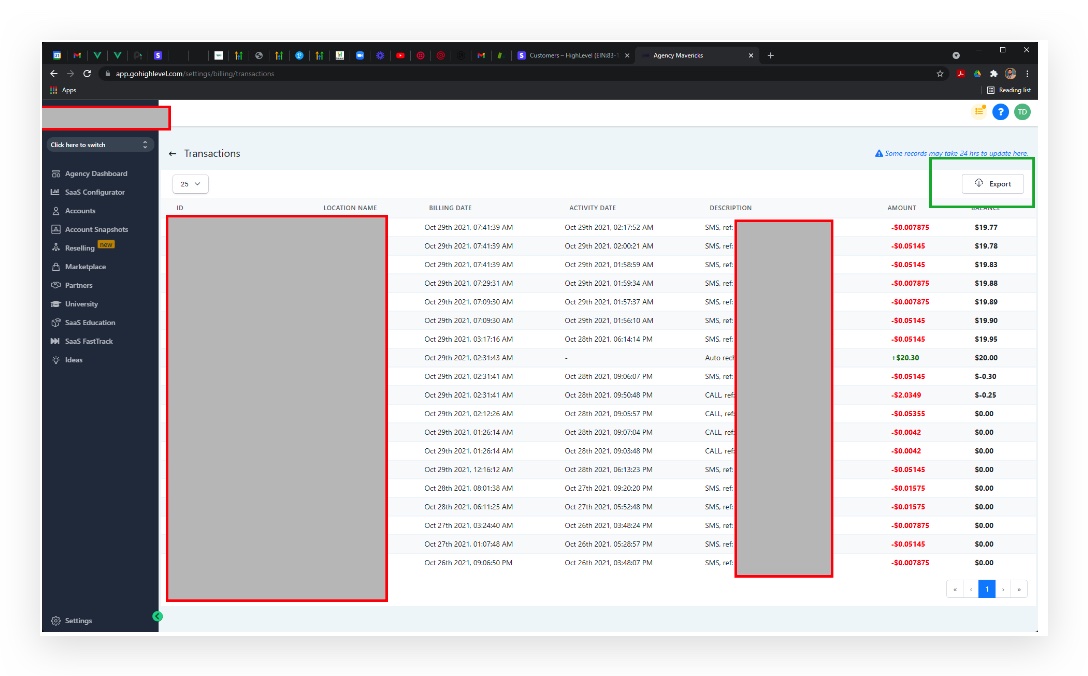Open the blue help question mark

tap(1000, 112)
